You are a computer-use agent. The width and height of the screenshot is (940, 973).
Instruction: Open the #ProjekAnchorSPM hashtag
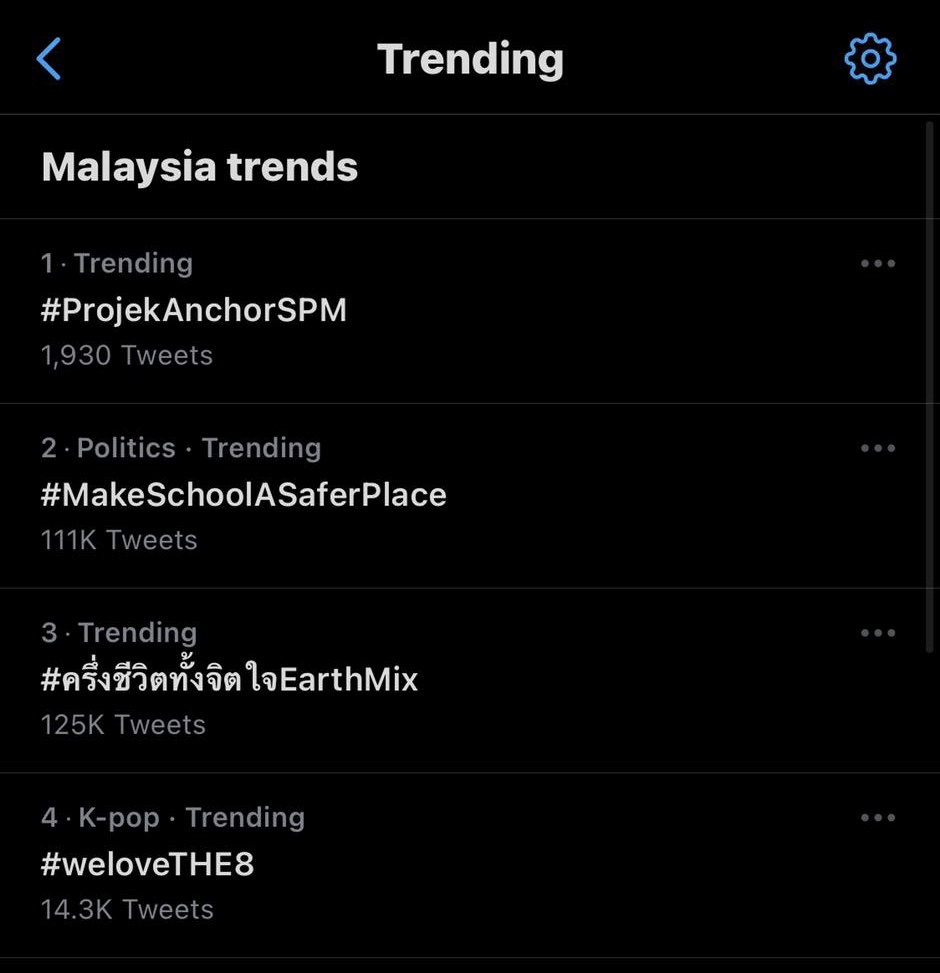tap(194, 310)
